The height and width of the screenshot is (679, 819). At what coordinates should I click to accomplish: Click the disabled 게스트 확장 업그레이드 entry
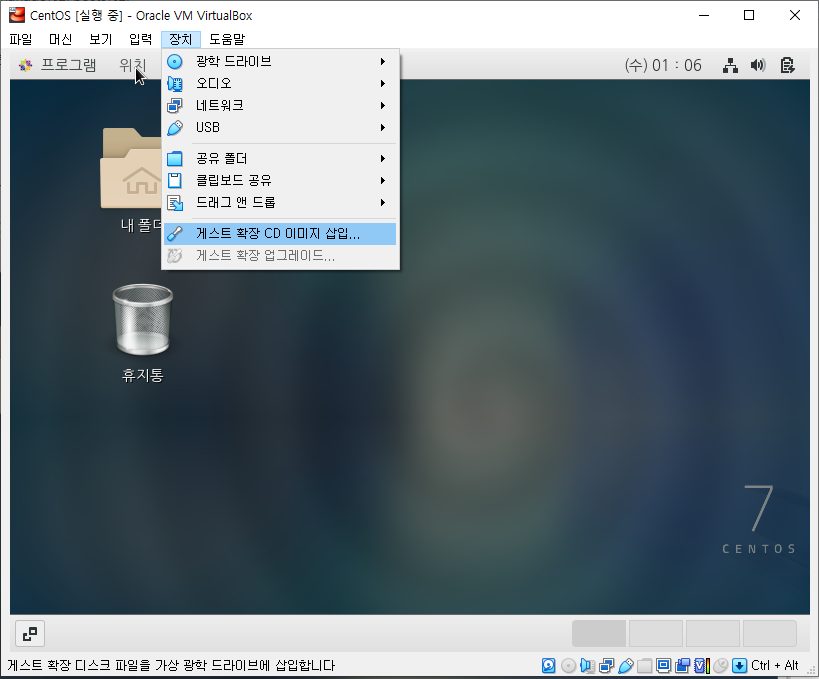click(x=280, y=255)
